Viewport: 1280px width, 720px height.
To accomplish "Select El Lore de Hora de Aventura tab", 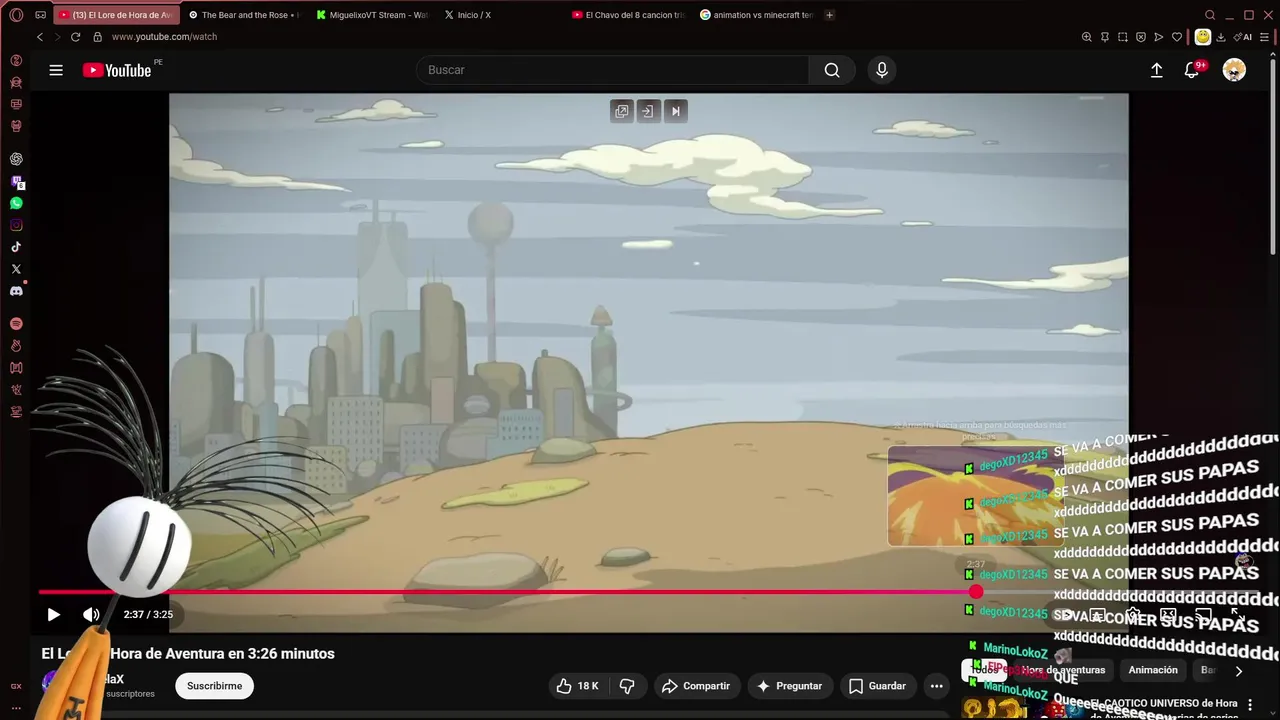I will coord(116,15).
